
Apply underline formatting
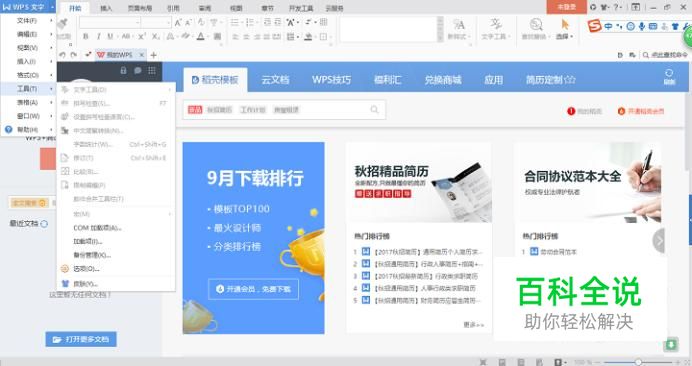(110, 37)
